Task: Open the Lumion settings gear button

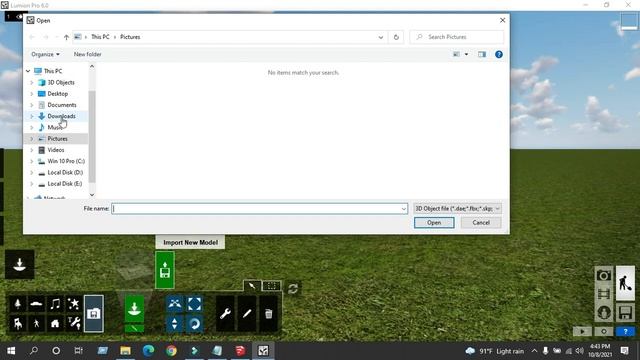Action: click(x=604, y=331)
